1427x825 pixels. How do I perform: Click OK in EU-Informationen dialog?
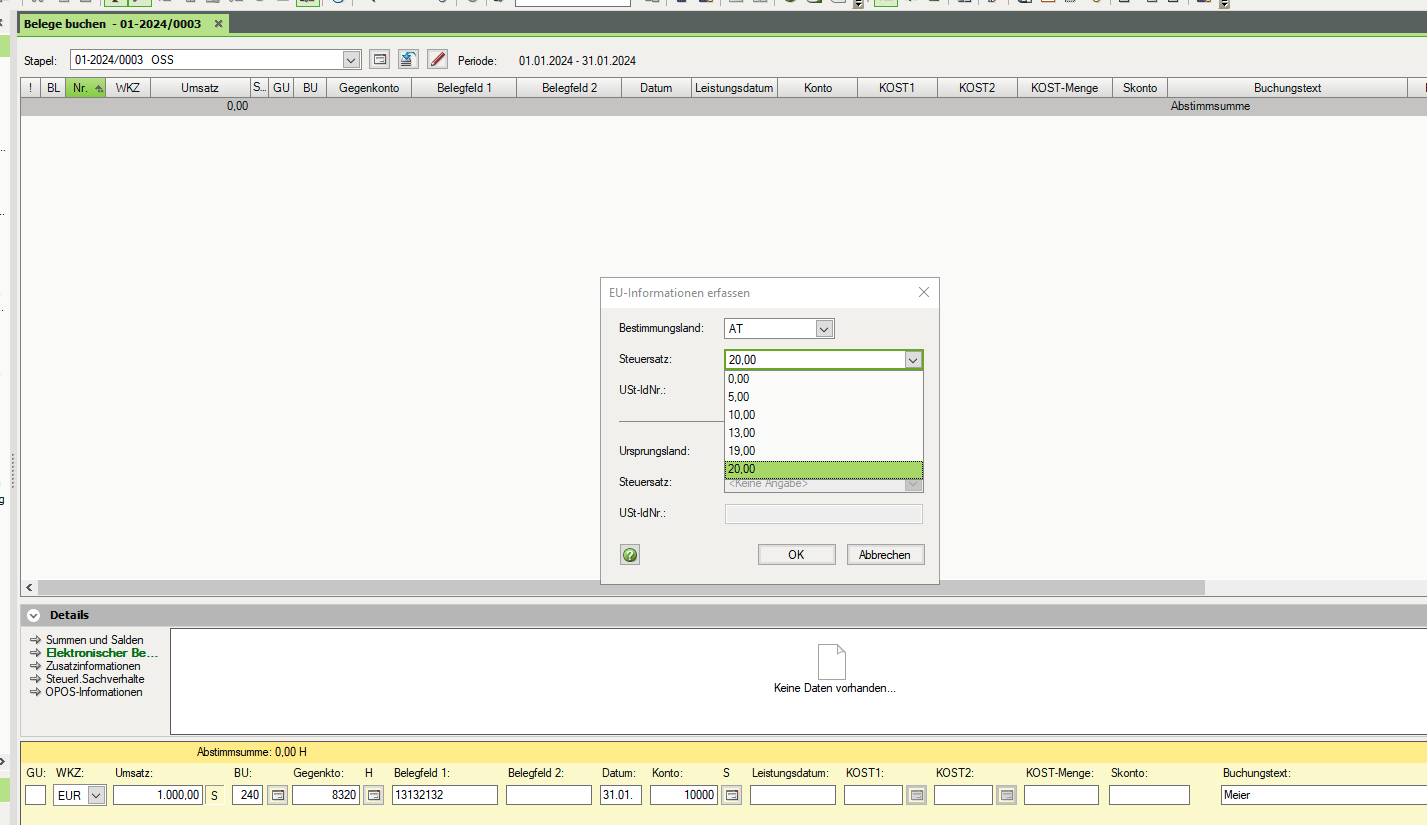(796, 555)
